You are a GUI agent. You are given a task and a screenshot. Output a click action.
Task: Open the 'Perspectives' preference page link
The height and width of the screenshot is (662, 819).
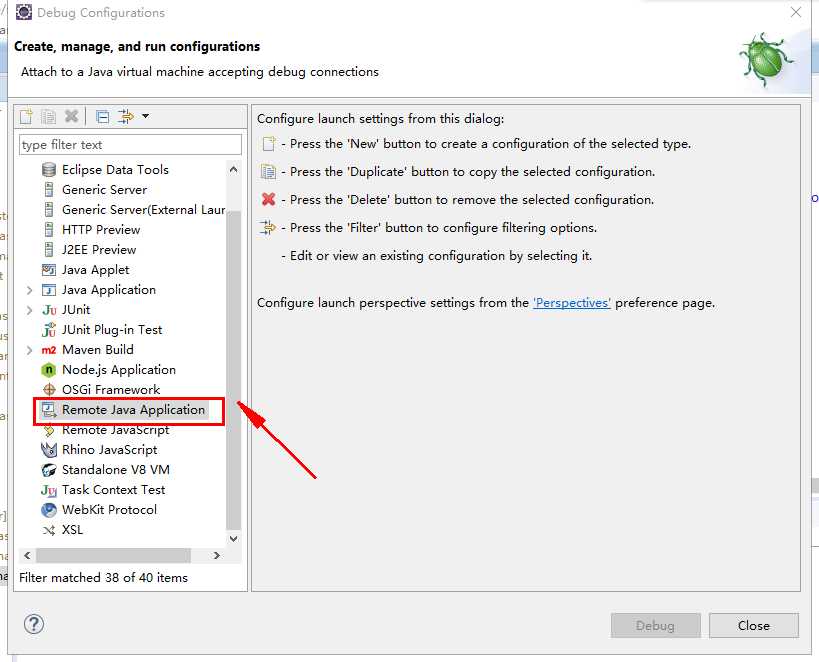click(571, 303)
